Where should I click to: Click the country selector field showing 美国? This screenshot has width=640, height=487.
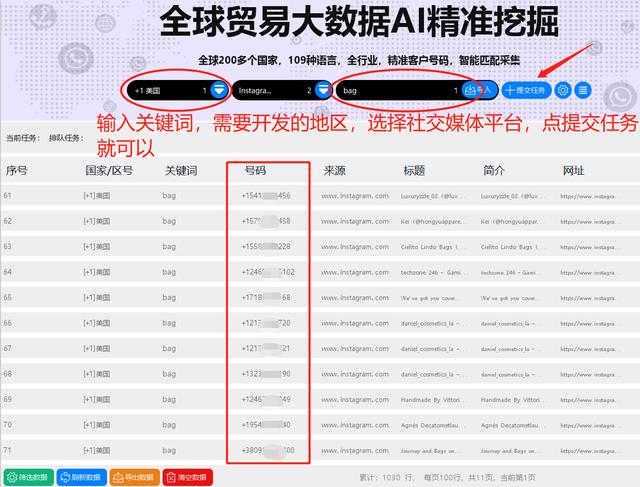165,90
